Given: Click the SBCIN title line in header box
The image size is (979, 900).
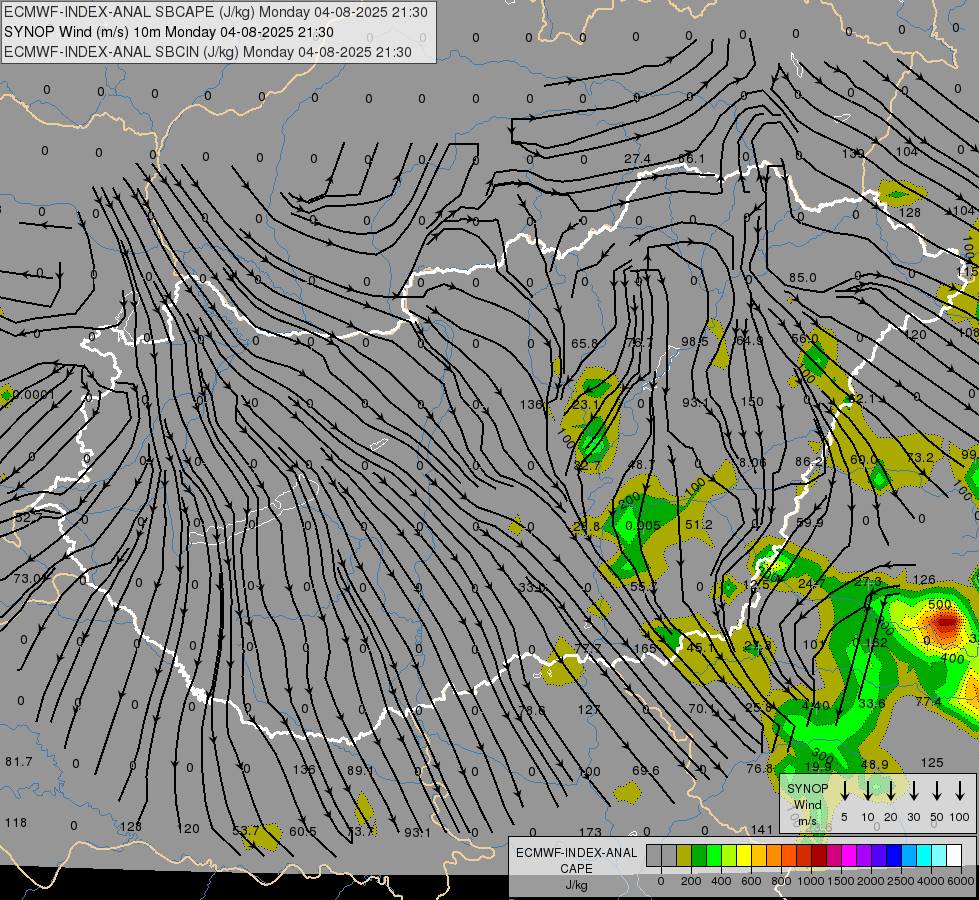Looking at the screenshot, I should 208,52.
